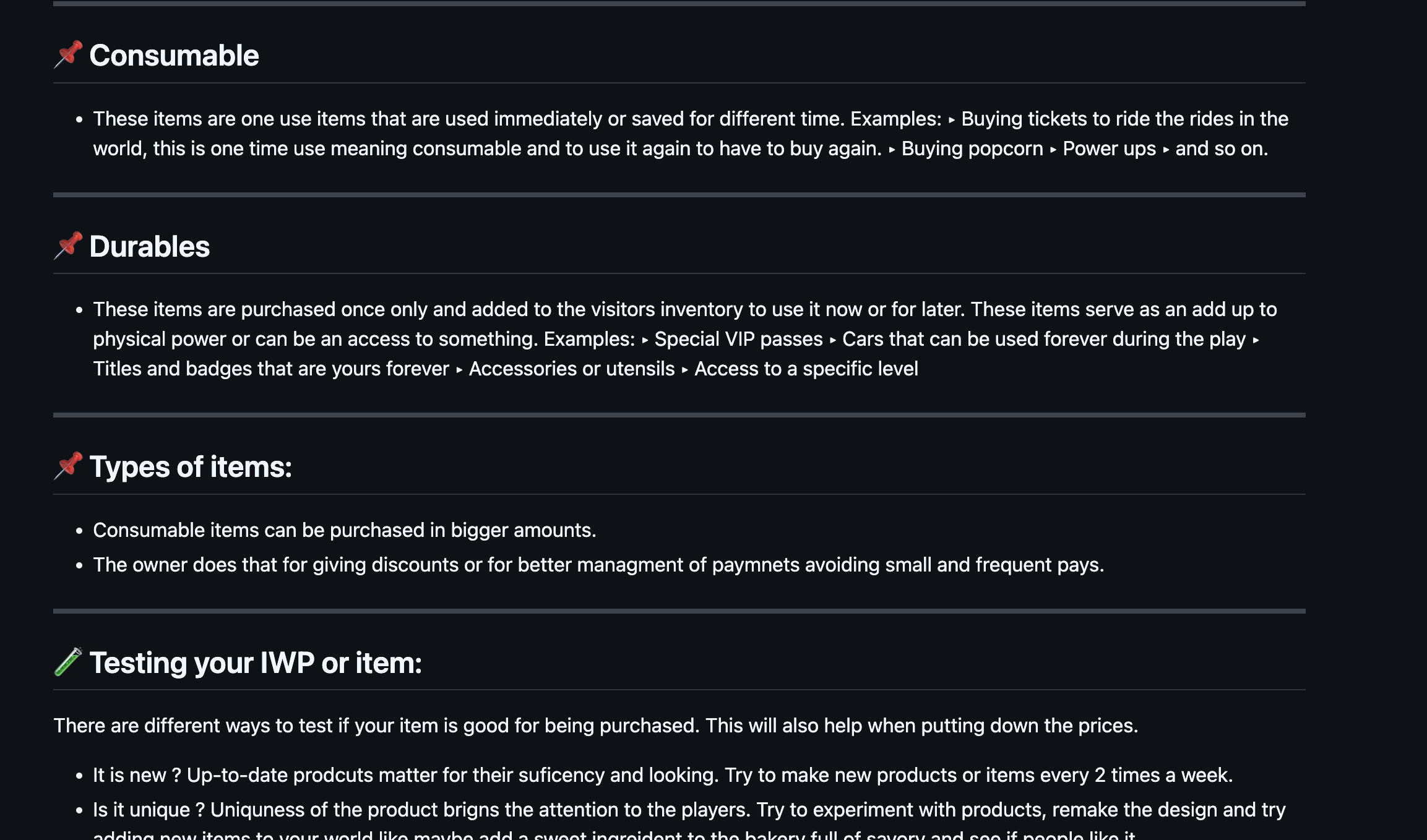Click the pushpin icon beside Durables heading

pyautogui.click(x=68, y=246)
